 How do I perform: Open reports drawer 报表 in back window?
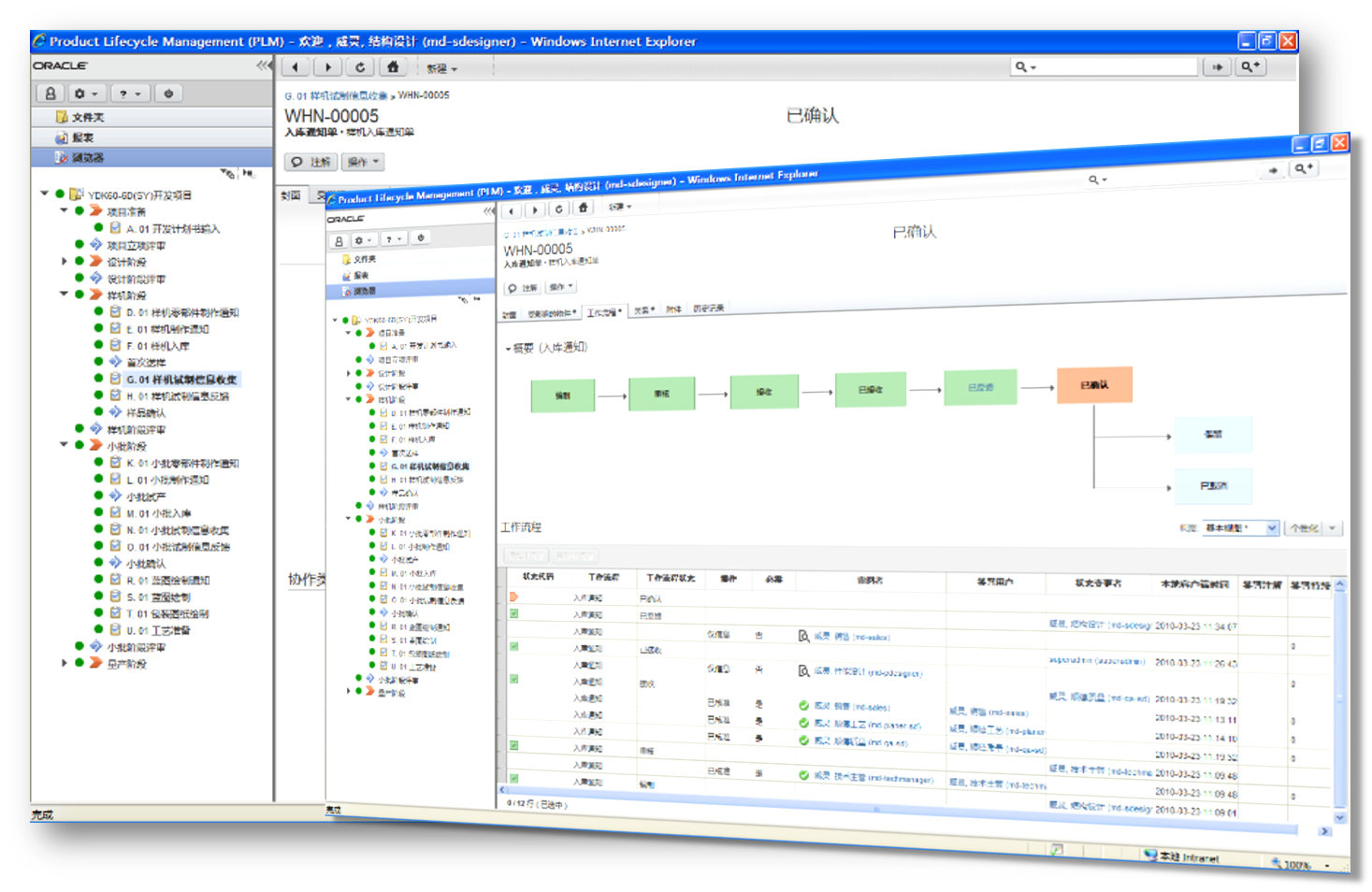pyautogui.click(x=152, y=137)
